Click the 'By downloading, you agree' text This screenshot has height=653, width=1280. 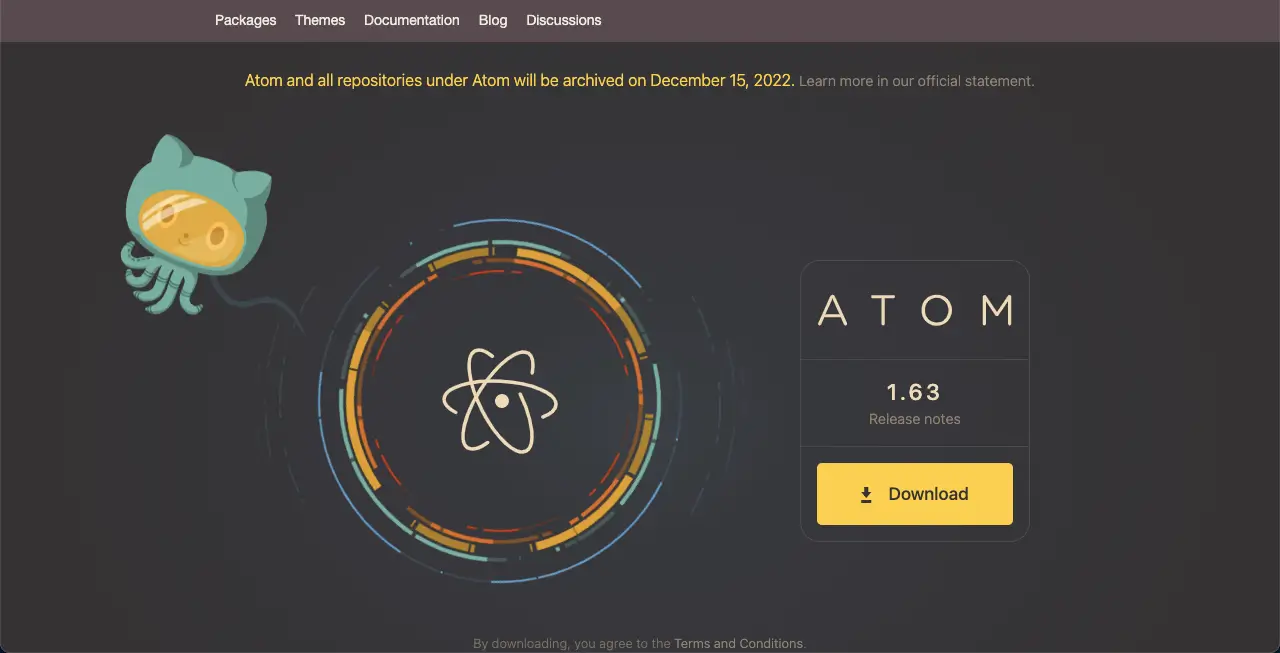click(x=572, y=644)
